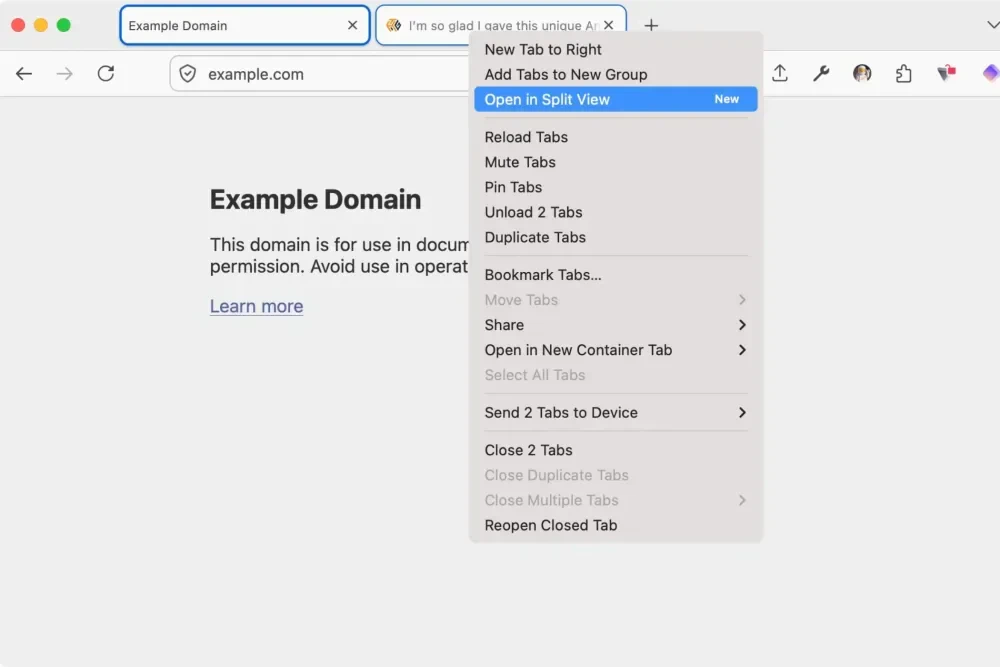Select Duplicate Tabs
Image resolution: width=1000 pixels, height=667 pixels.
click(x=615, y=237)
